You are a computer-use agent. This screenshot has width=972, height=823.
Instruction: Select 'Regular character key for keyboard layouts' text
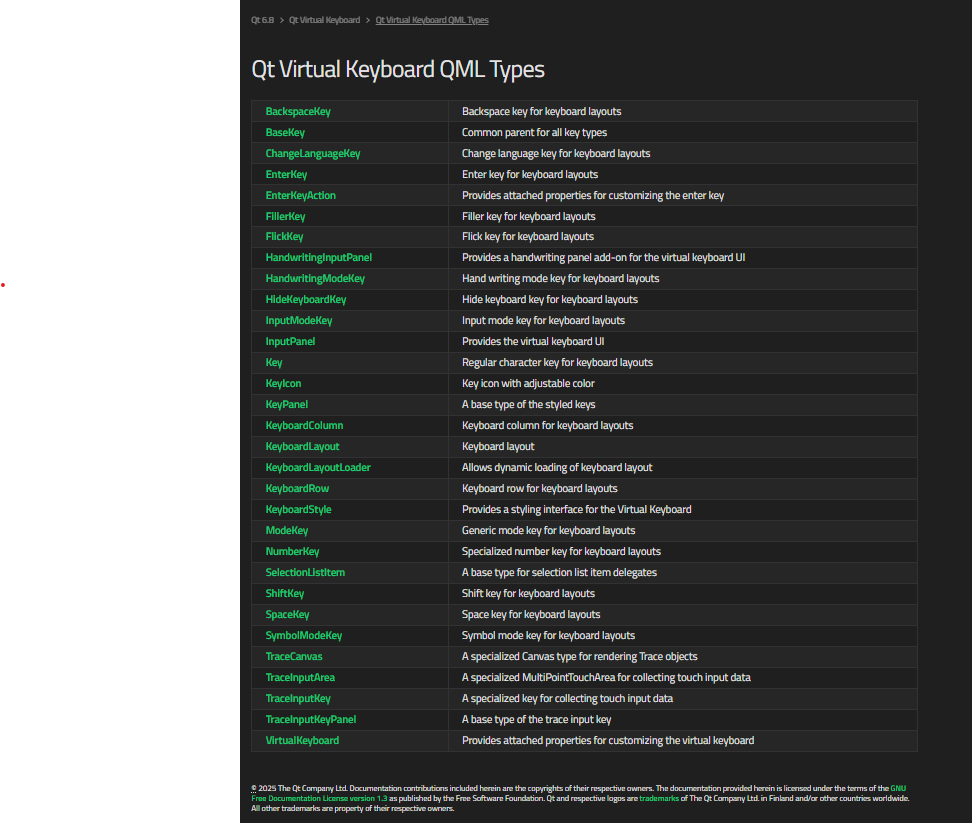pos(557,363)
